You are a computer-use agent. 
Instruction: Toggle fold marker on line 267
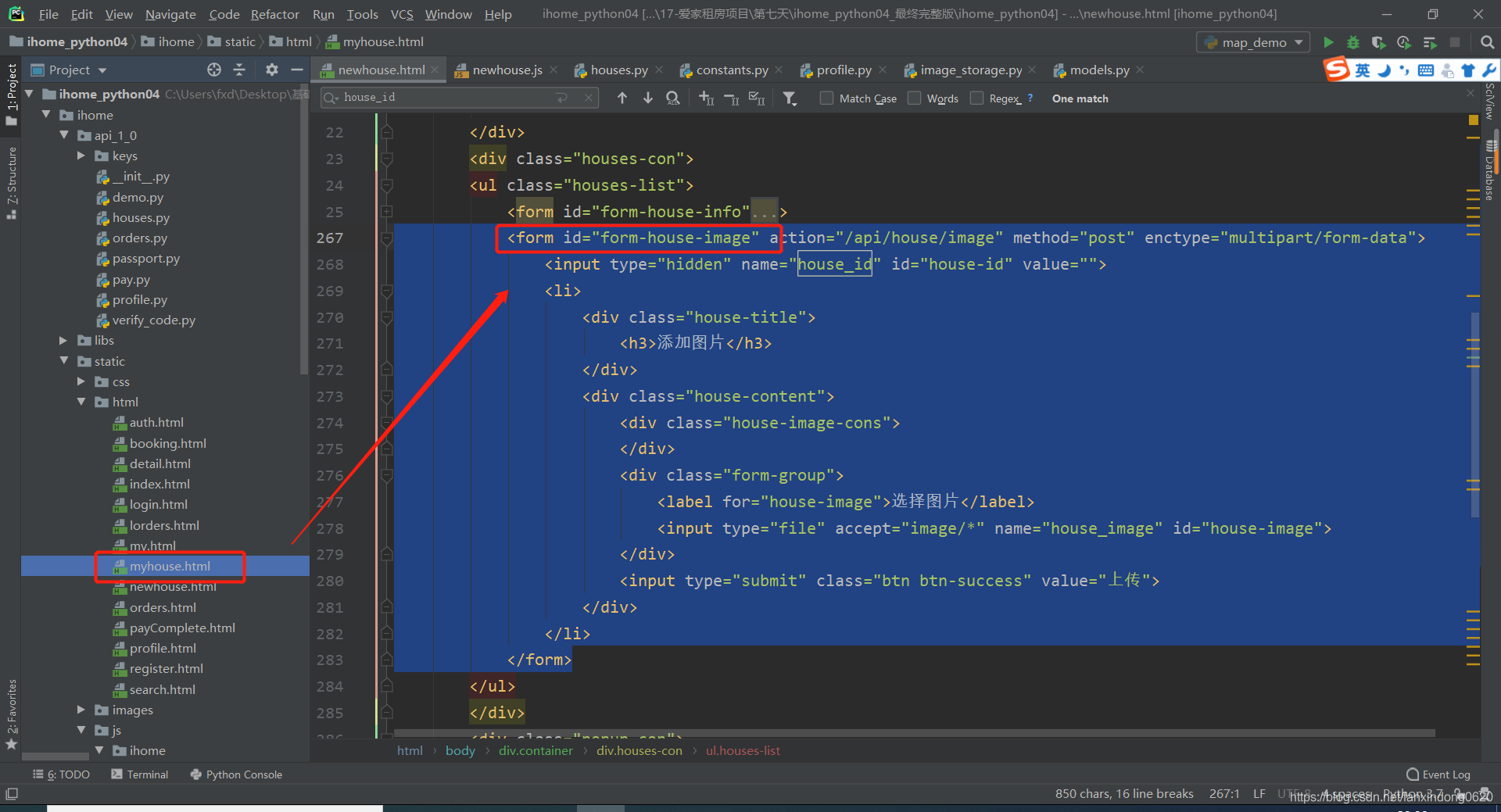tap(386, 238)
